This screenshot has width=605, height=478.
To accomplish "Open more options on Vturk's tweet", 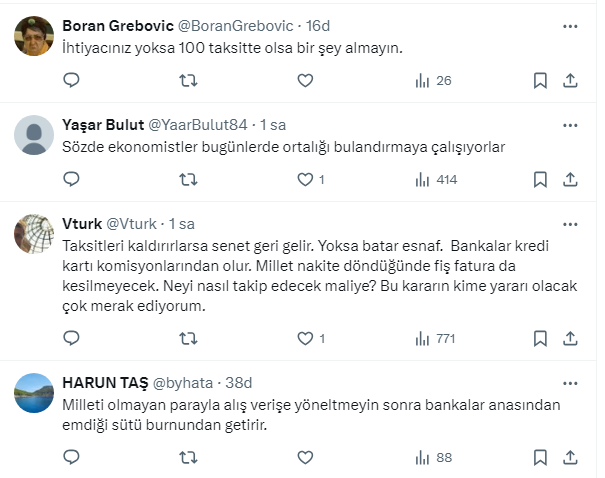I will pos(571,223).
